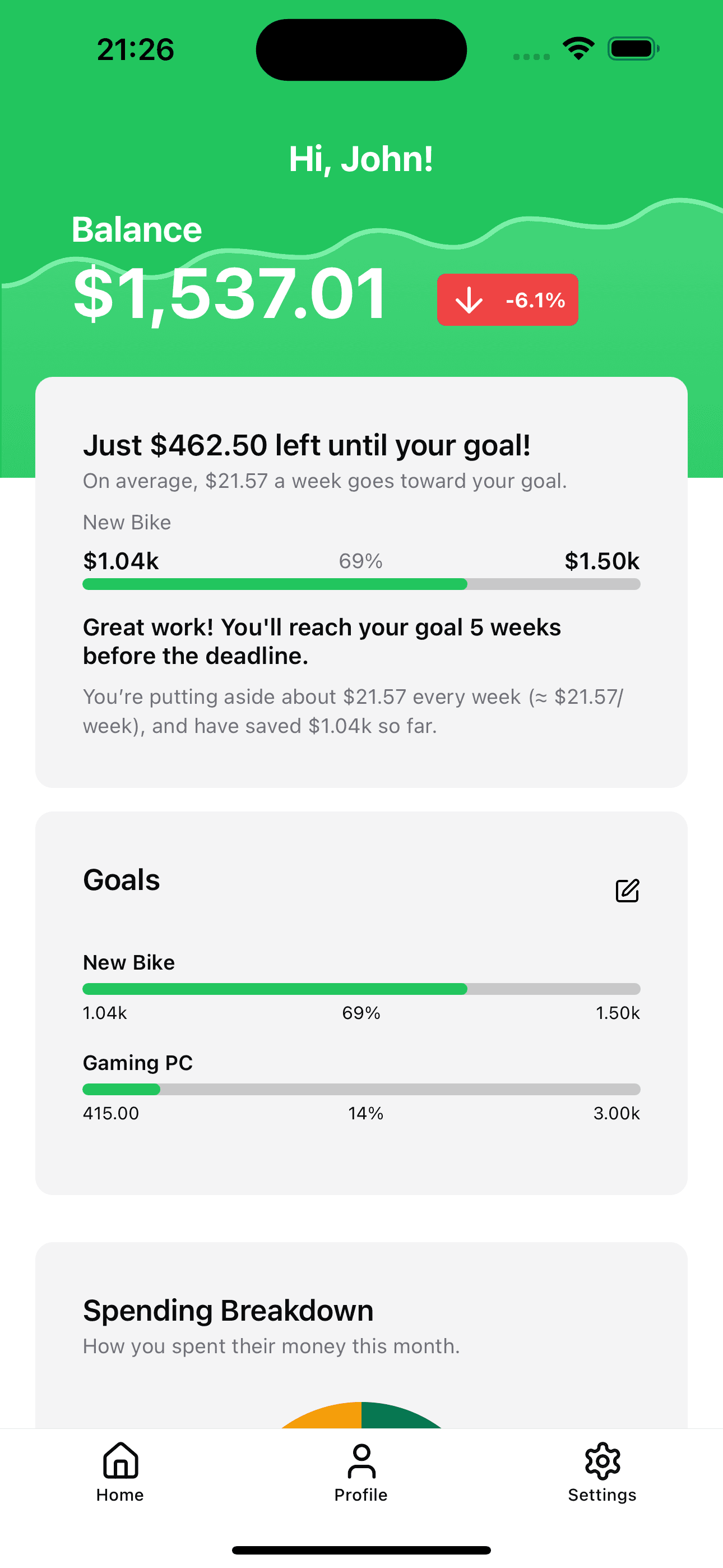Tap the spending breakdown pie chart
This screenshot has width=723, height=1568.
click(x=361, y=1415)
